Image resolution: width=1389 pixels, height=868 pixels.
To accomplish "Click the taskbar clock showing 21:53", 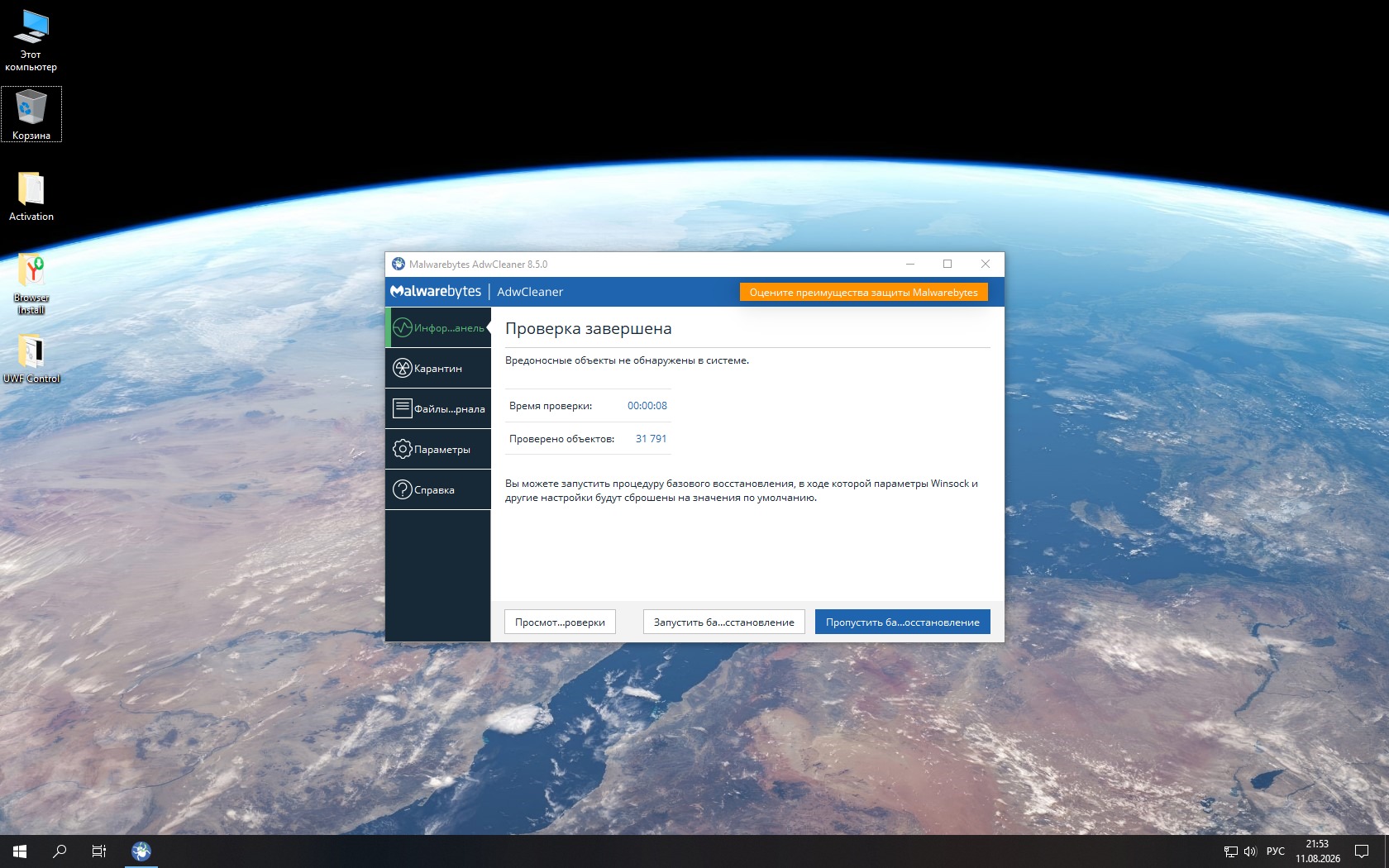I will pos(1318,851).
